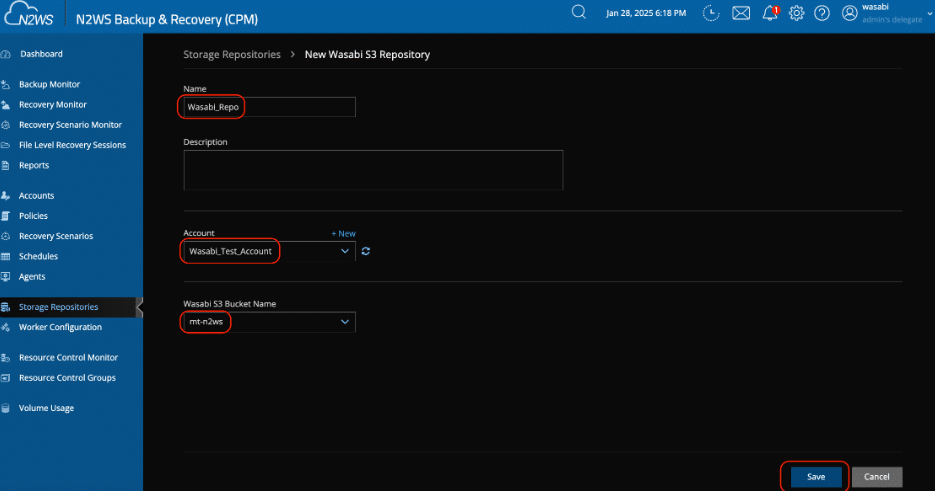Viewport: 935px width, 491px height.
Task: Click the Worker Configuration sidebar icon
Action: click(x=6, y=328)
